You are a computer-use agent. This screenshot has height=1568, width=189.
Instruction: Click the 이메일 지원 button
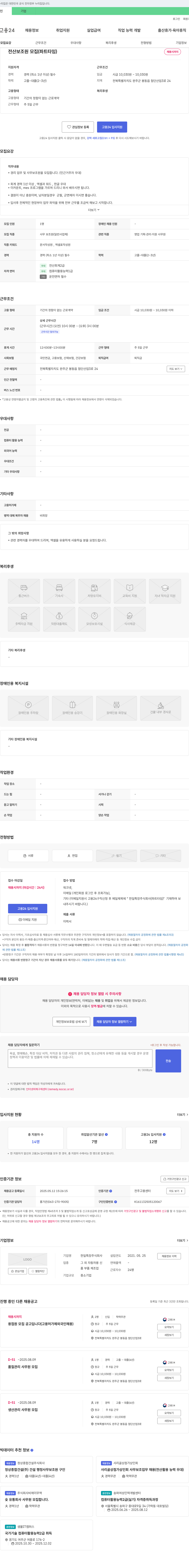pos(27,920)
